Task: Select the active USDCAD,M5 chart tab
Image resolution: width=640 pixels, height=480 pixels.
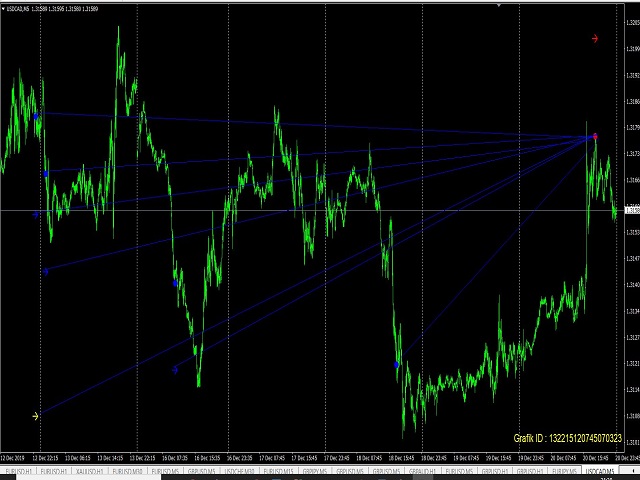Action: [600, 471]
